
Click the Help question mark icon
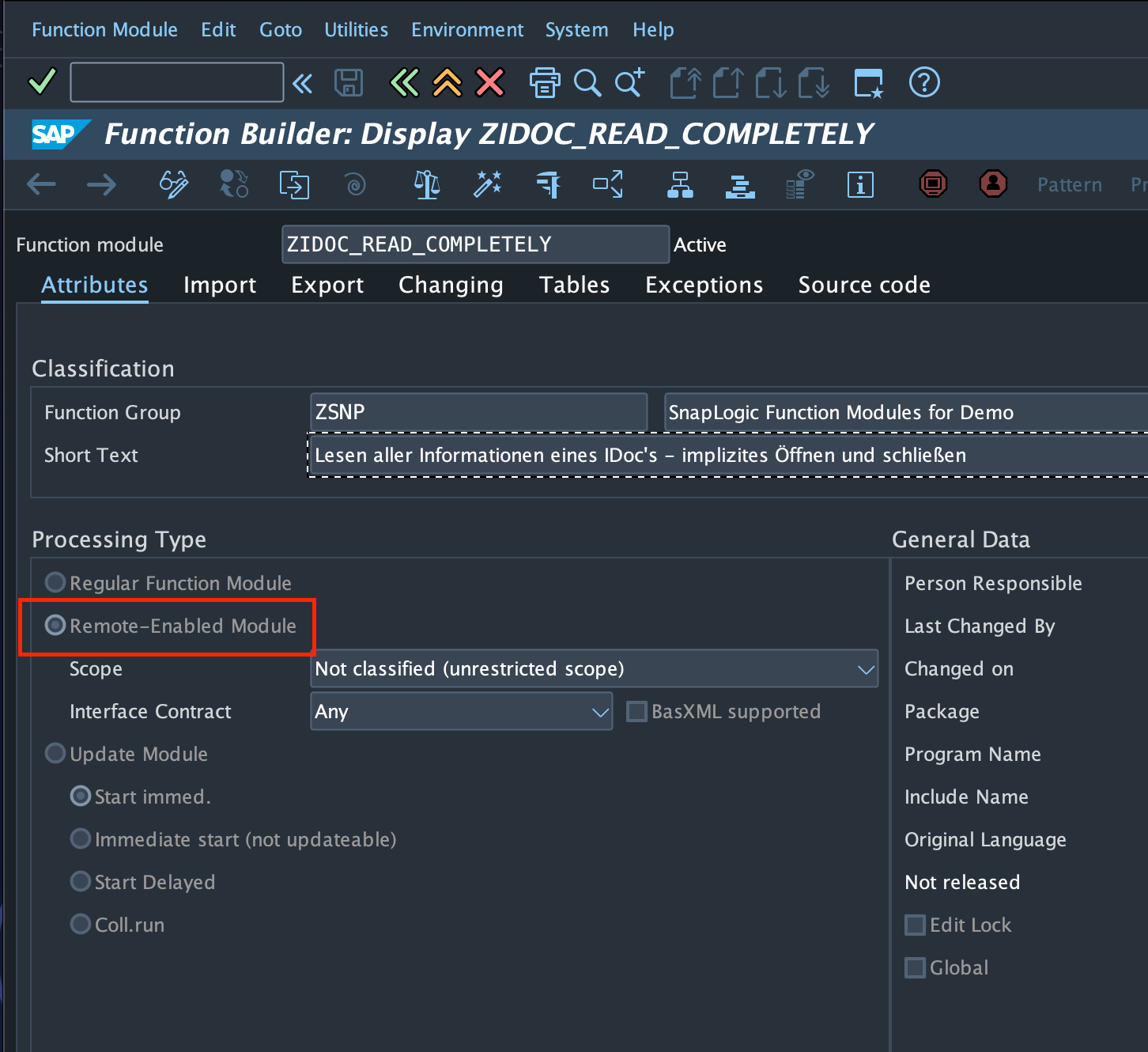pos(924,82)
